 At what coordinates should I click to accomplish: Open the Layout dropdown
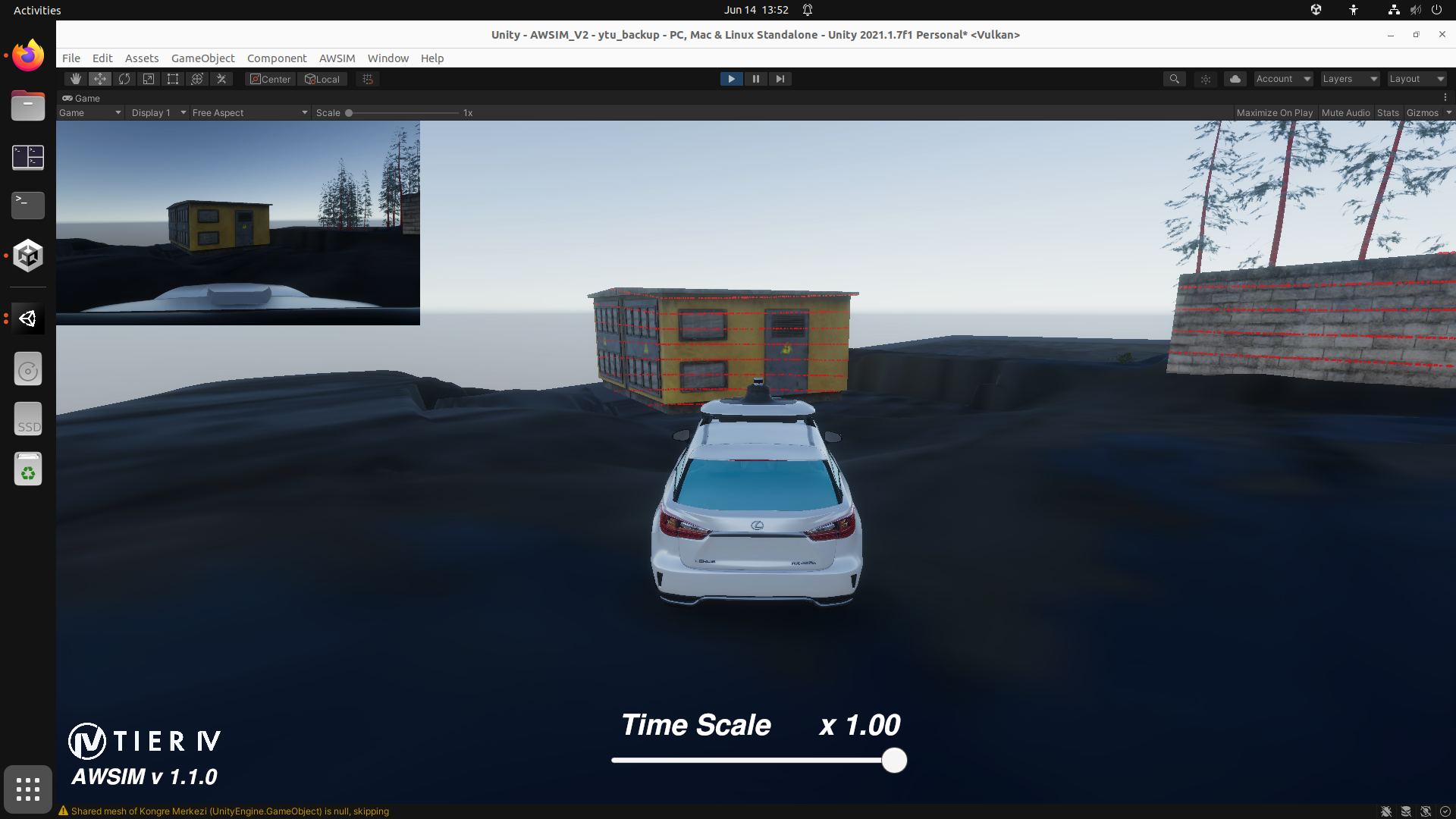pos(1415,78)
